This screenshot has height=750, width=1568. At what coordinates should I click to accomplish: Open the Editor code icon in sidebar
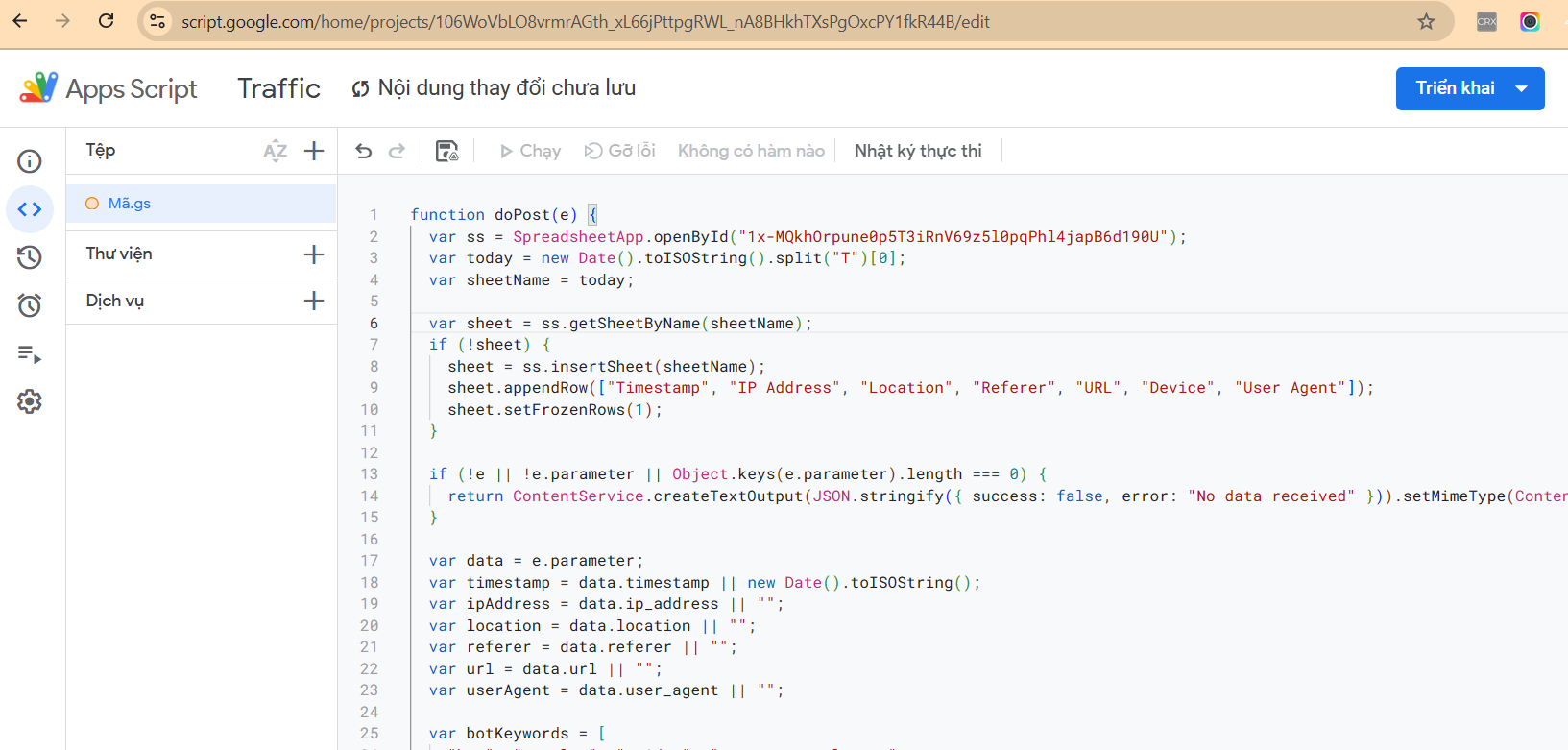click(x=30, y=209)
